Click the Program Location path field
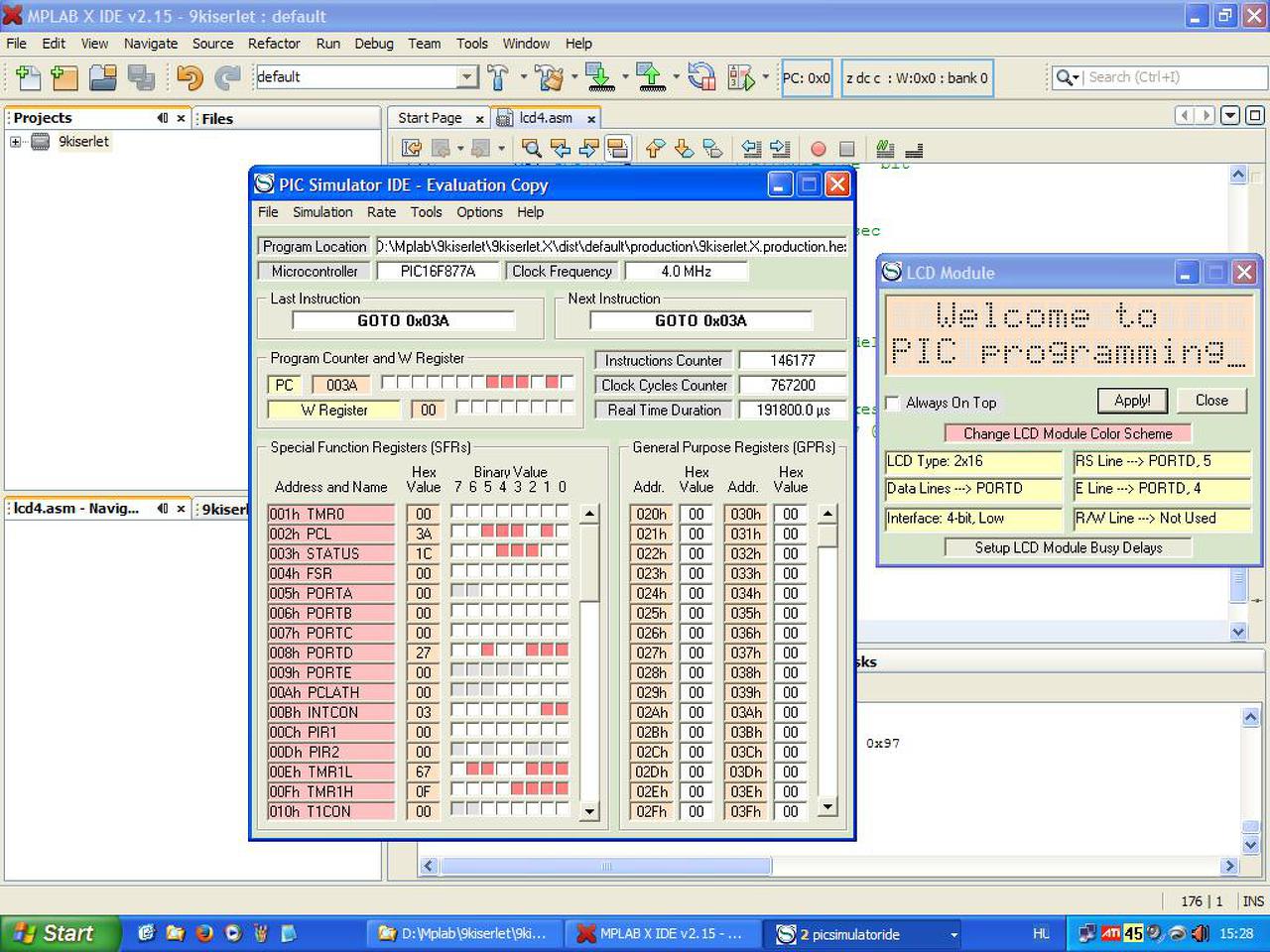Screen dimensions: 1270x952 click(611, 246)
